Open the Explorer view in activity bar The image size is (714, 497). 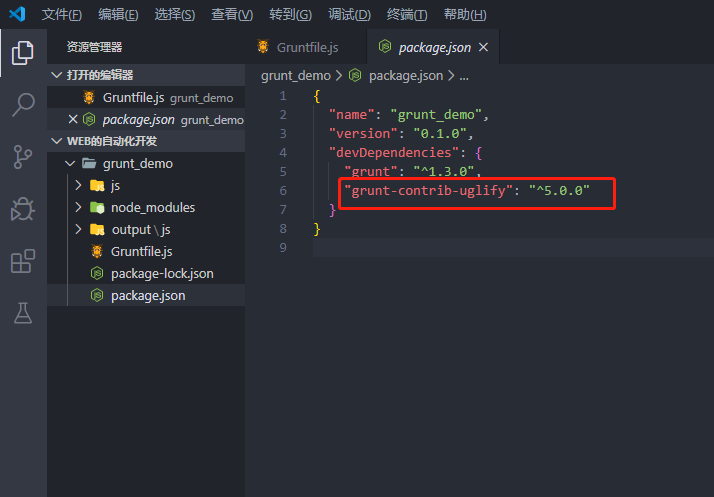point(22,53)
